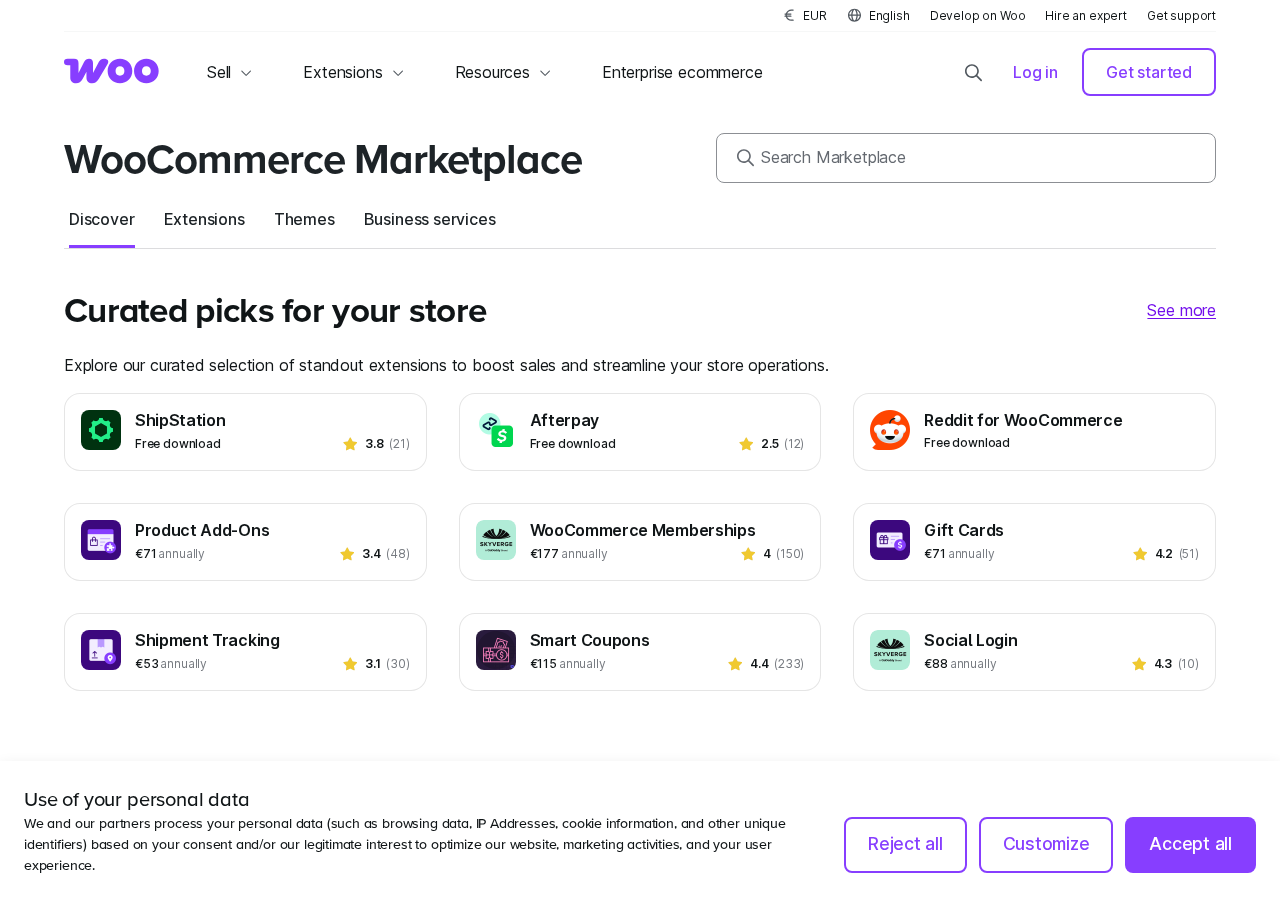Viewport: 1280px width, 900px height.
Task: Open the Gift Cards title
Action: (964, 530)
